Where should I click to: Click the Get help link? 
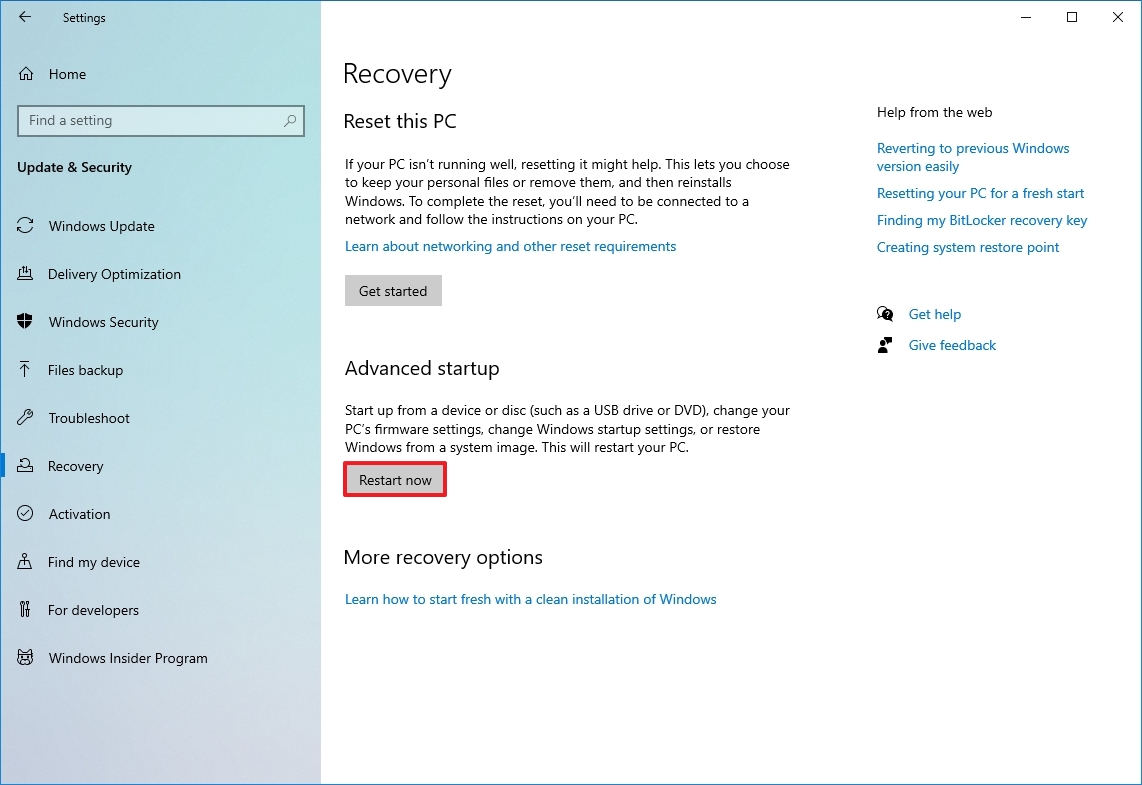pos(934,315)
